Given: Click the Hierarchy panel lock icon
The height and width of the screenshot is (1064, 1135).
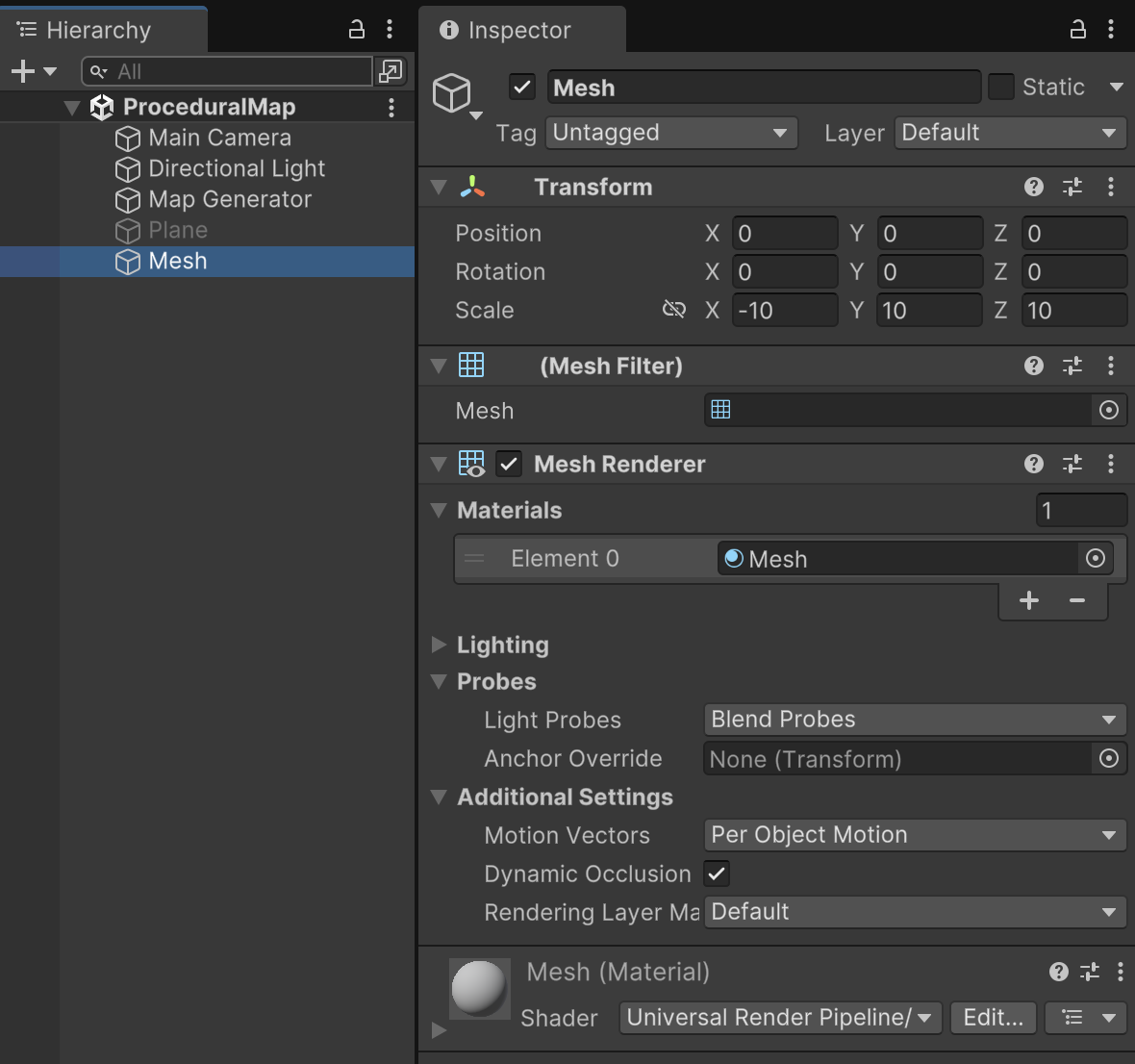Looking at the screenshot, I should click(x=357, y=30).
